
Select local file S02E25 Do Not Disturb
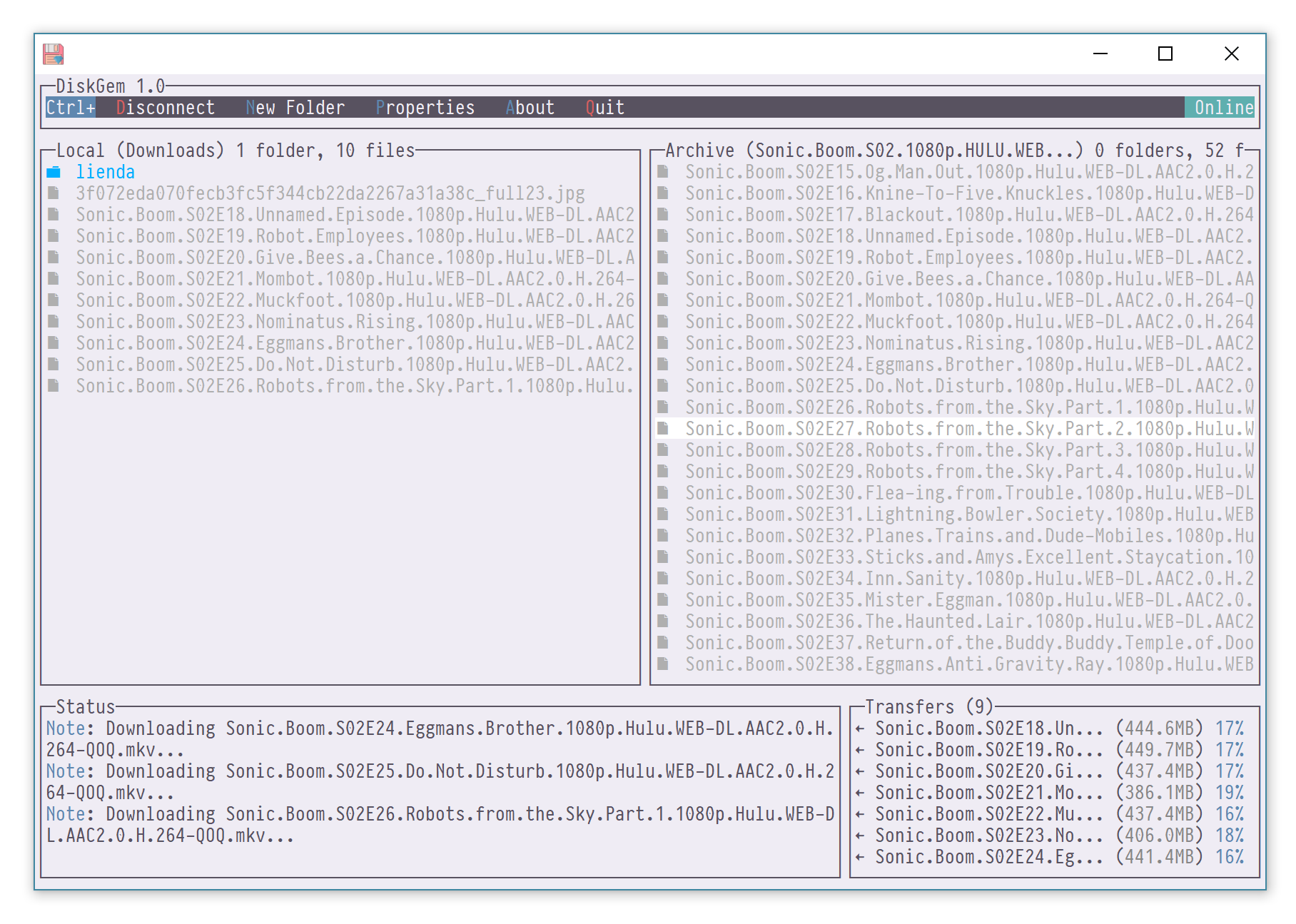(355, 365)
